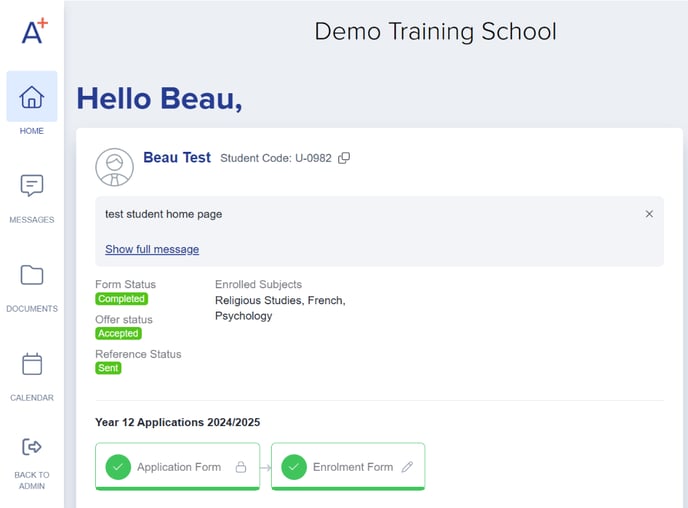Select the MESSAGES menu label
Viewport: 688px width, 508px height.
pos(32,220)
